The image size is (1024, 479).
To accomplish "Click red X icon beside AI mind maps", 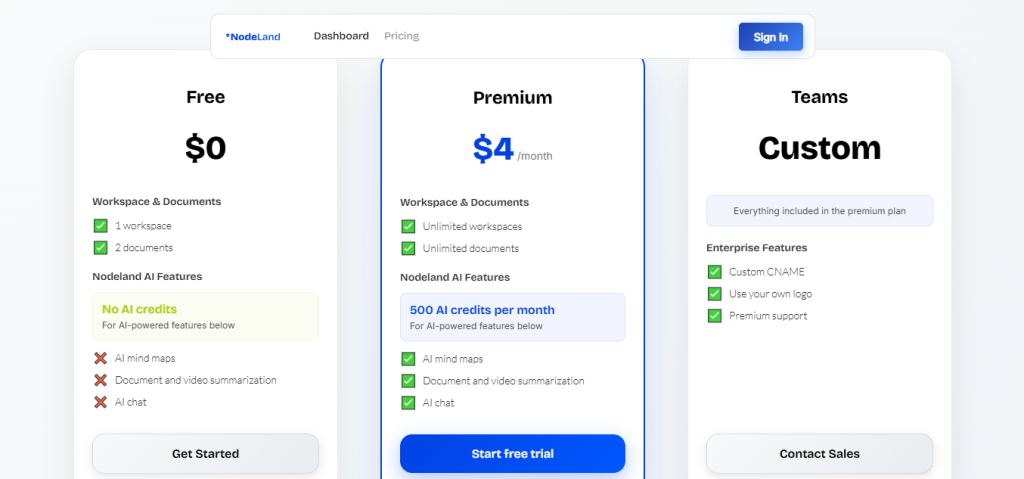I will (100, 358).
